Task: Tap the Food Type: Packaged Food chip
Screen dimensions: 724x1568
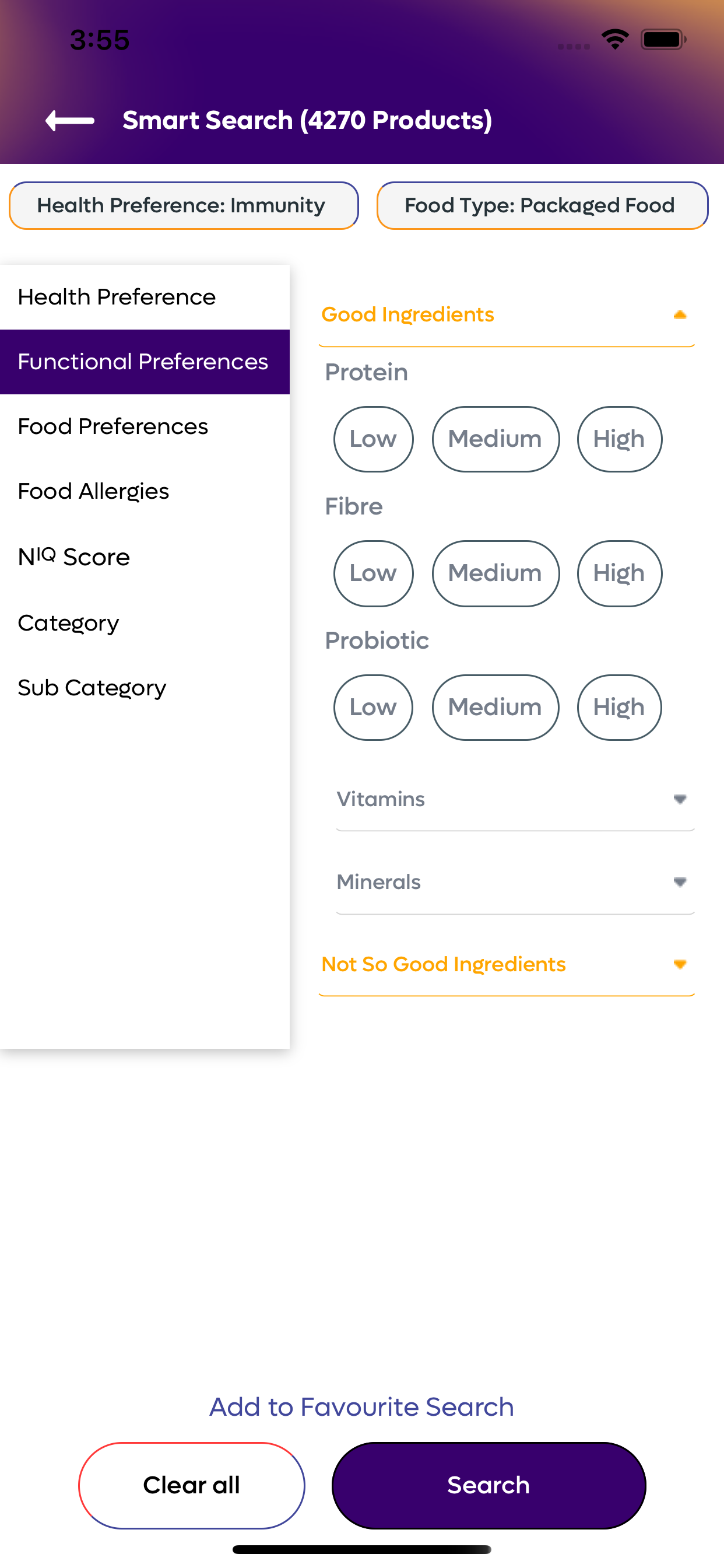Action: pyautogui.click(x=542, y=205)
